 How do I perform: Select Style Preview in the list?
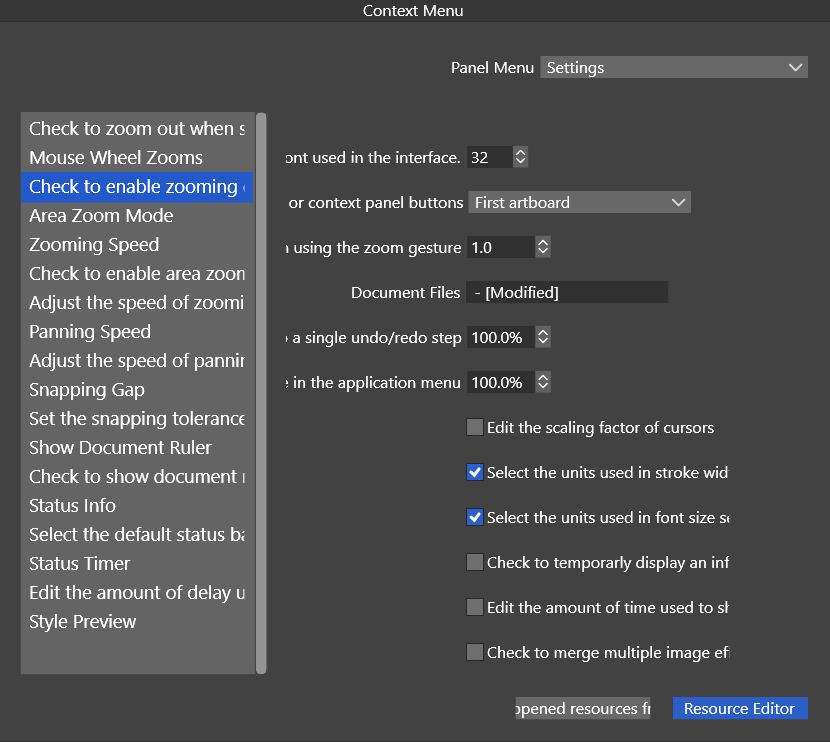coord(83,622)
